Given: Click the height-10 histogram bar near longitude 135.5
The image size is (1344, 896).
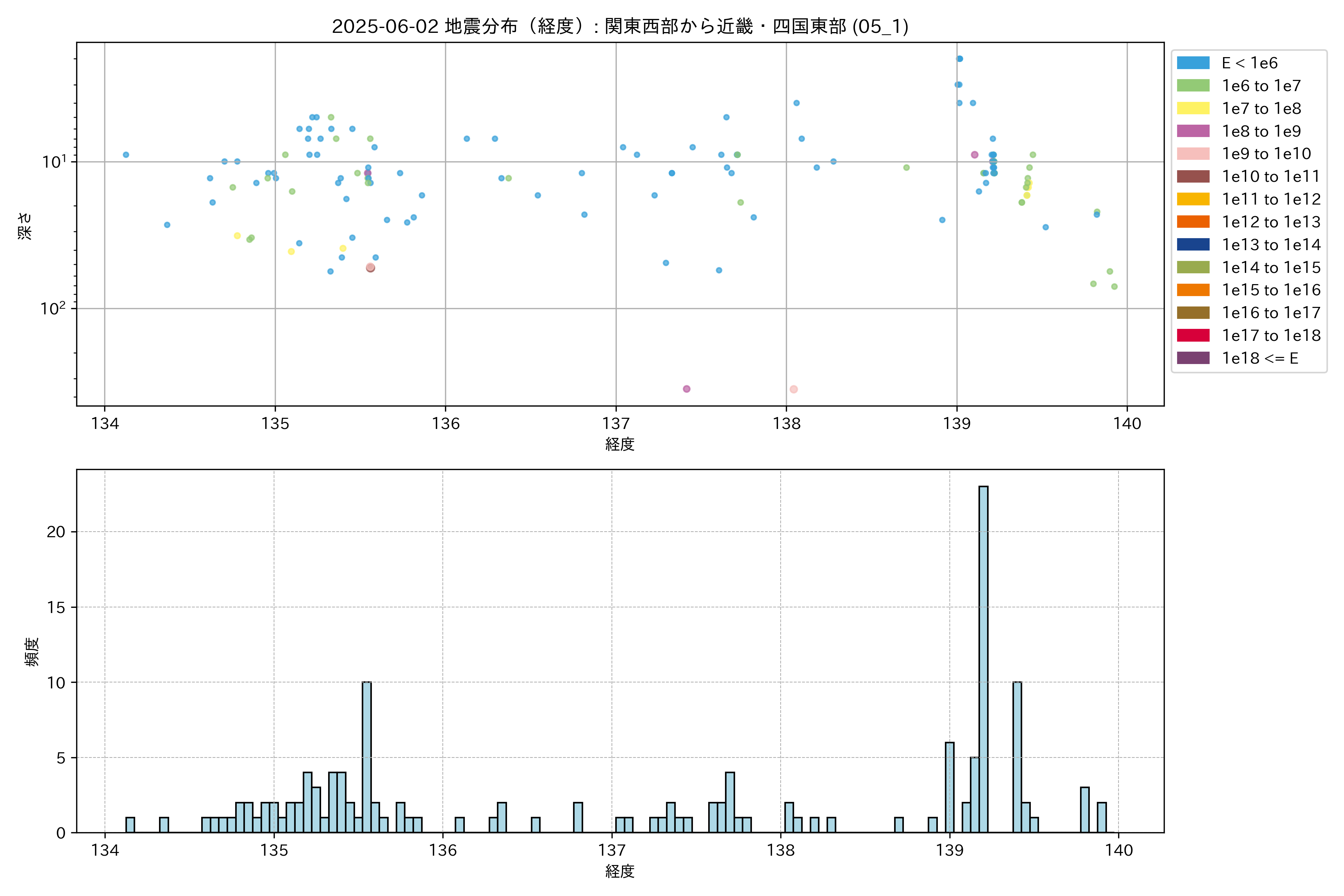Looking at the screenshot, I should 367,757.
